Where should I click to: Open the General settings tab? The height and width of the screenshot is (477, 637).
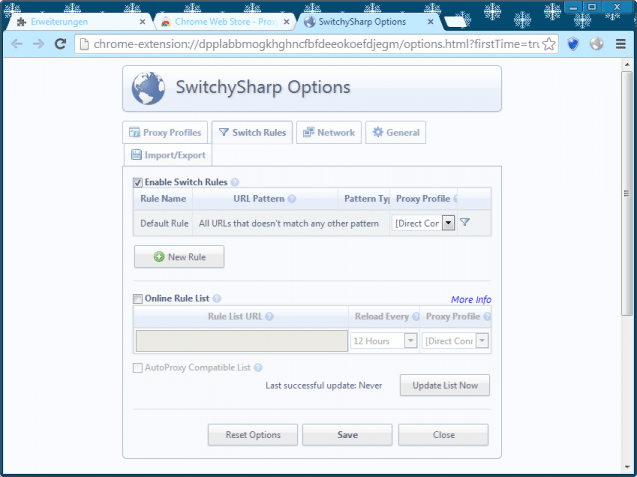tap(396, 132)
